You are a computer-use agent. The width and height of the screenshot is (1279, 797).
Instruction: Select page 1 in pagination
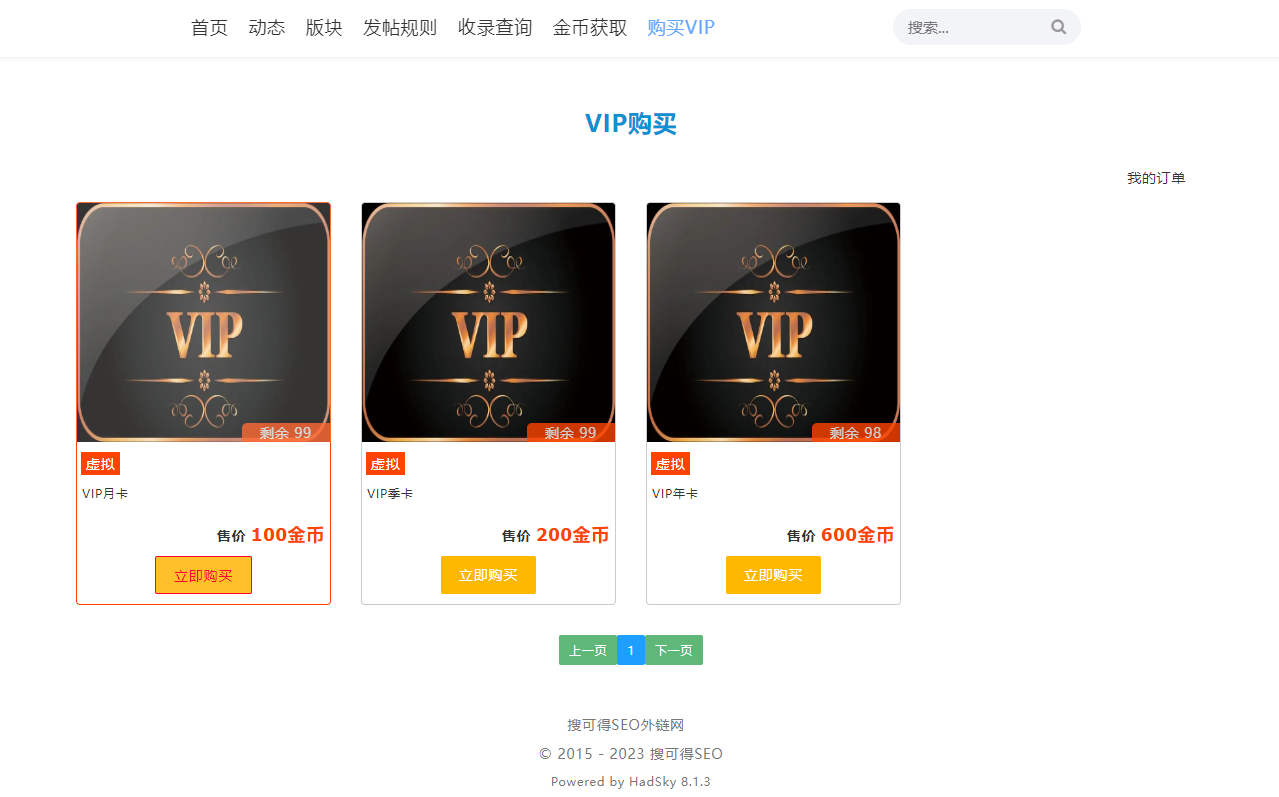(631, 650)
